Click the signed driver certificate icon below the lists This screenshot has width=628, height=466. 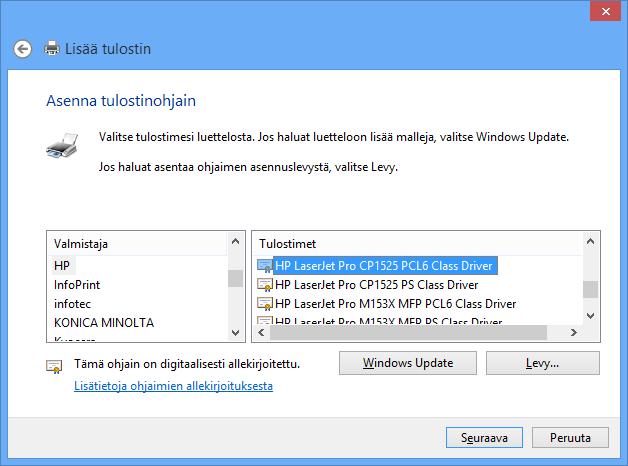(54, 366)
